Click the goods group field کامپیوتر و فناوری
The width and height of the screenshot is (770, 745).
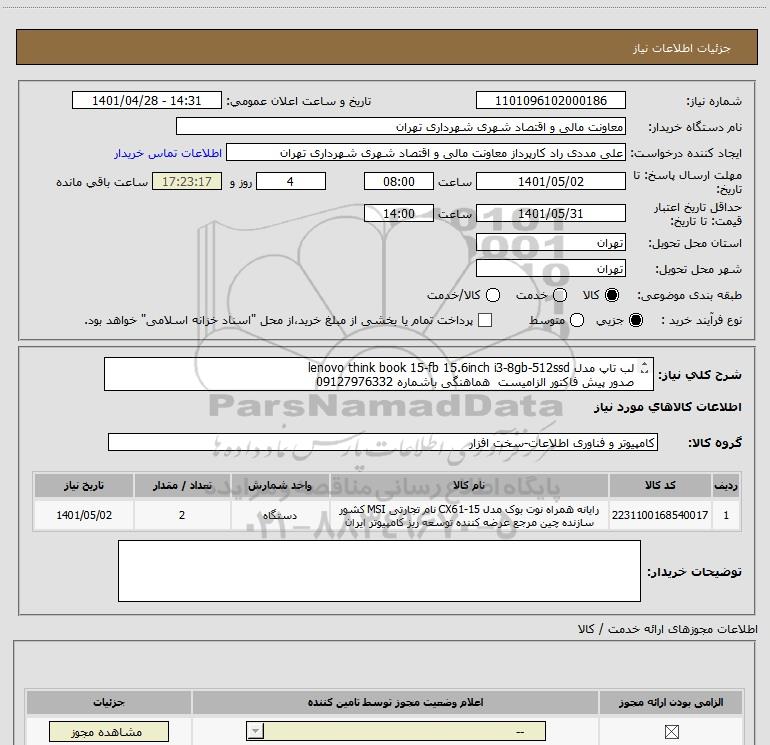click(383, 442)
